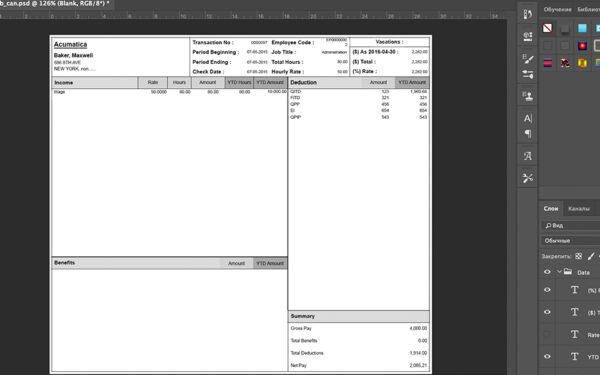
Task: Click YTD Hours column header
Action: (239, 82)
